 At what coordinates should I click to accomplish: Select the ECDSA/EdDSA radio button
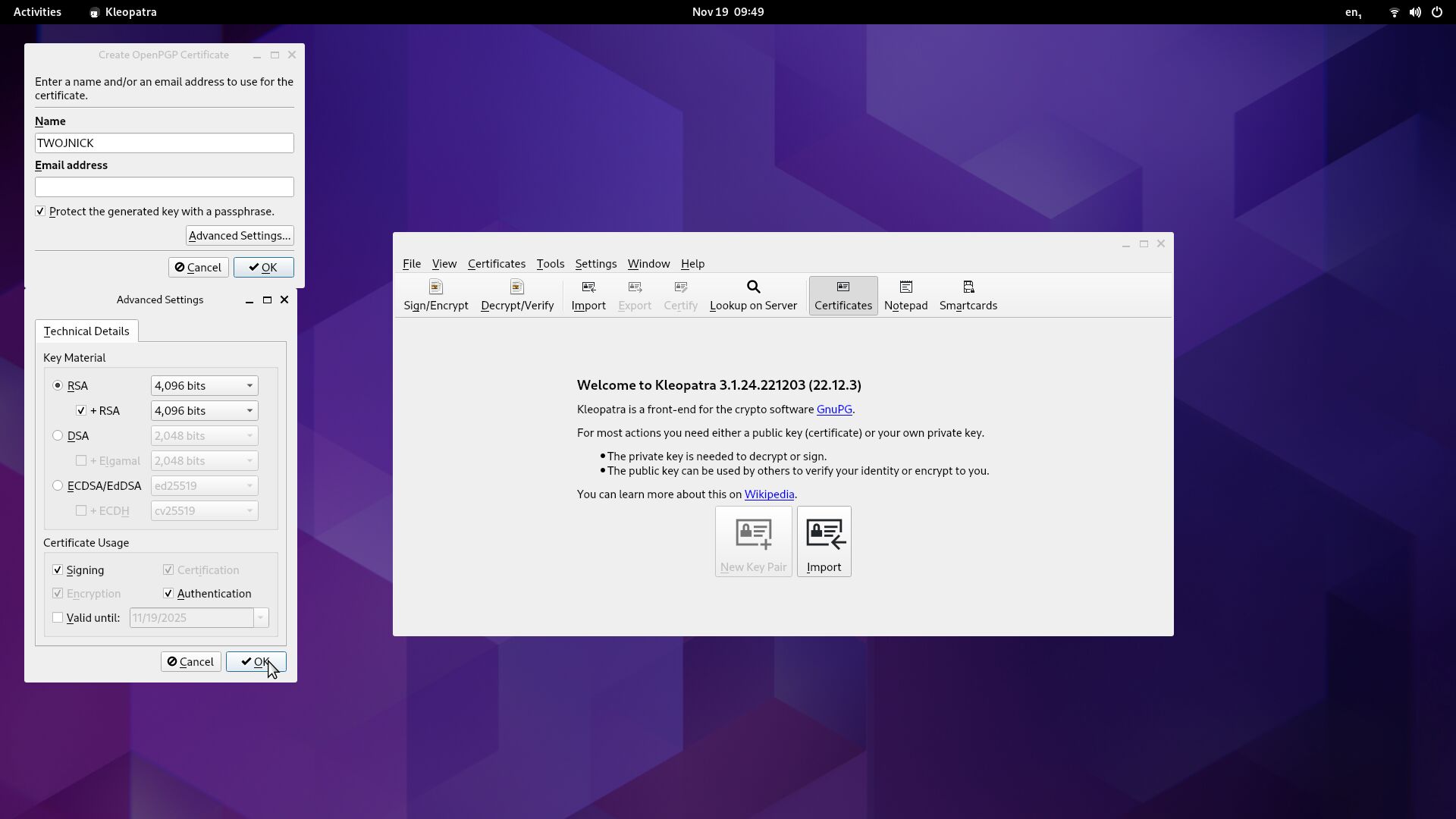click(x=58, y=486)
